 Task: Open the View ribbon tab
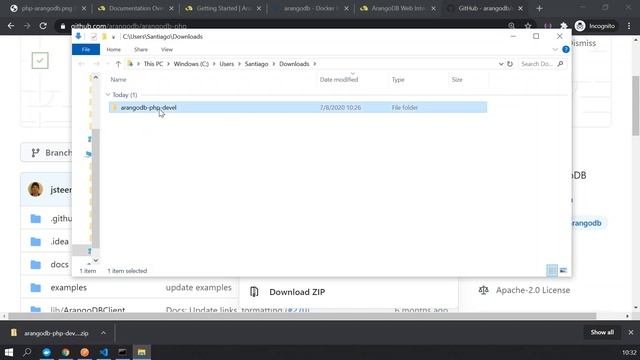167,49
